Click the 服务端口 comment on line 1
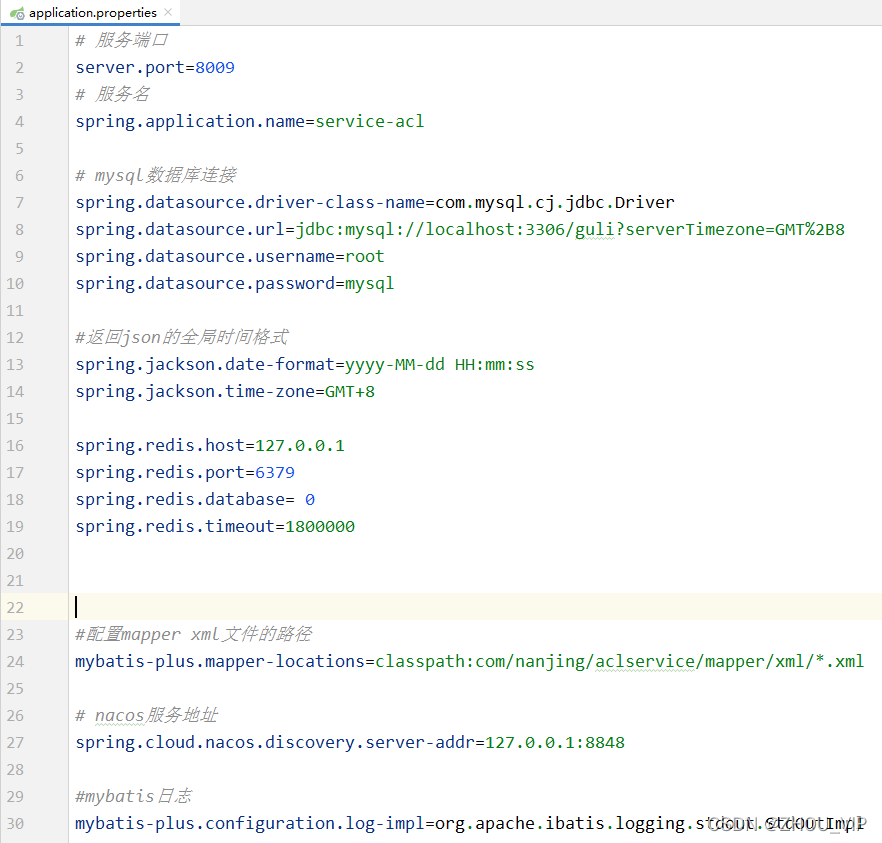 point(122,40)
